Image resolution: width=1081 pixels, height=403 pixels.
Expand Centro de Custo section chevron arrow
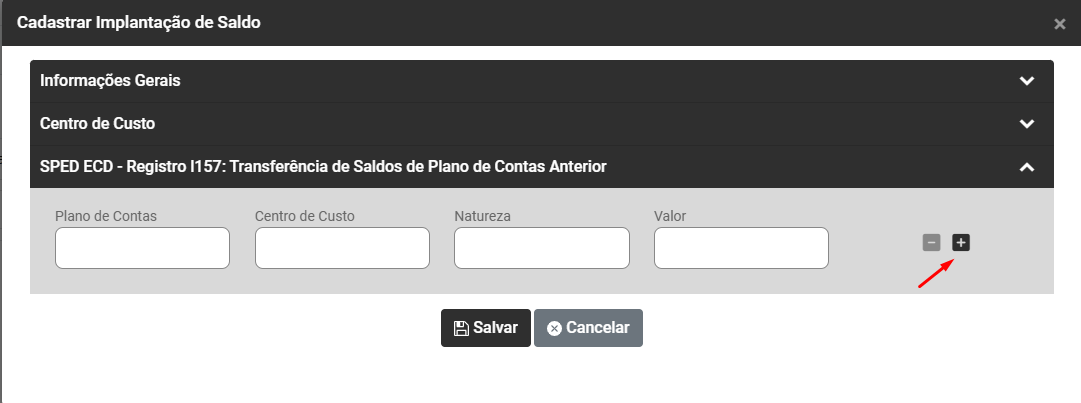click(1026, 124)
